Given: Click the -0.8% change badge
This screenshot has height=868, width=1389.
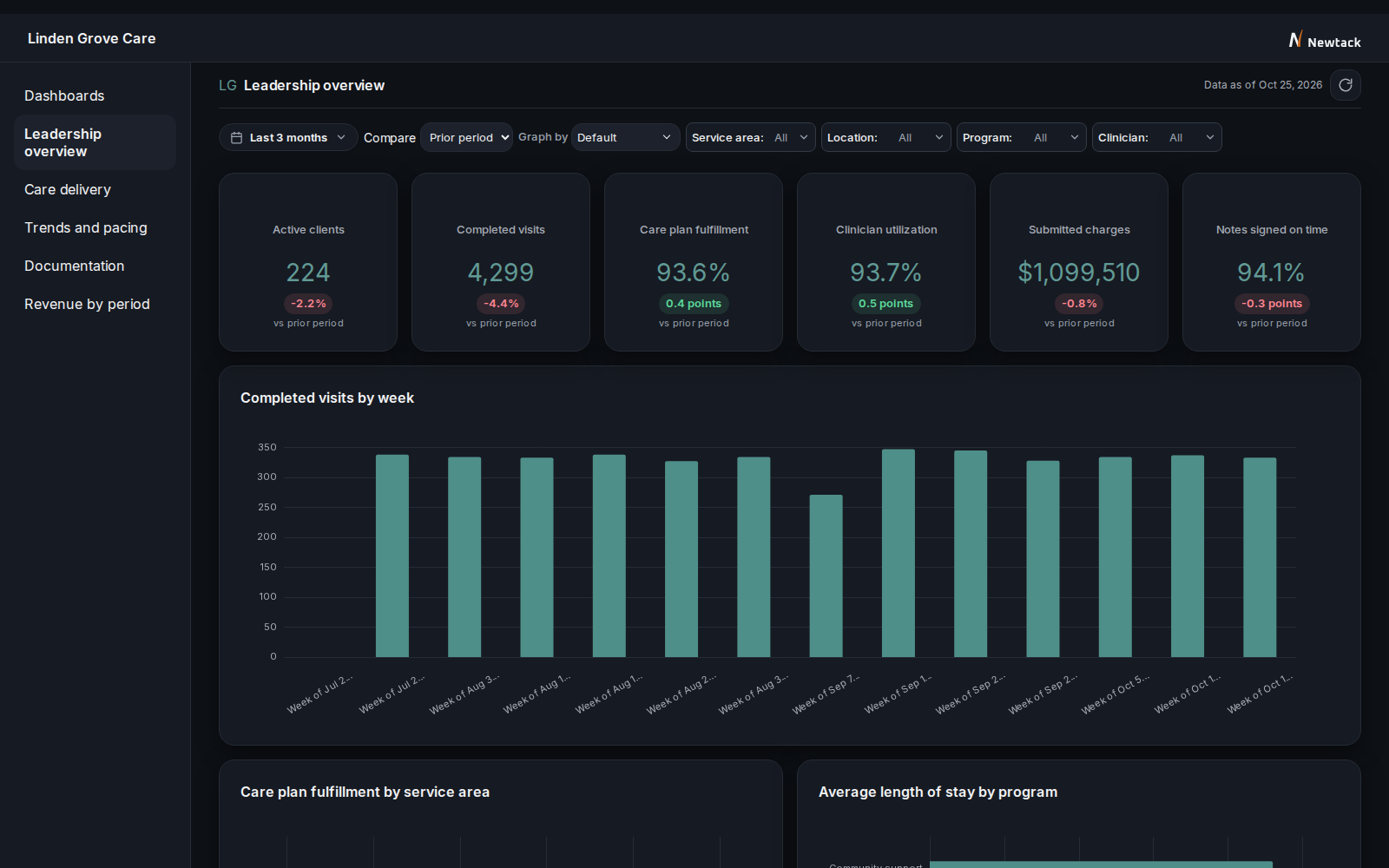Looking at the screenshot, I should [1079, 304].
